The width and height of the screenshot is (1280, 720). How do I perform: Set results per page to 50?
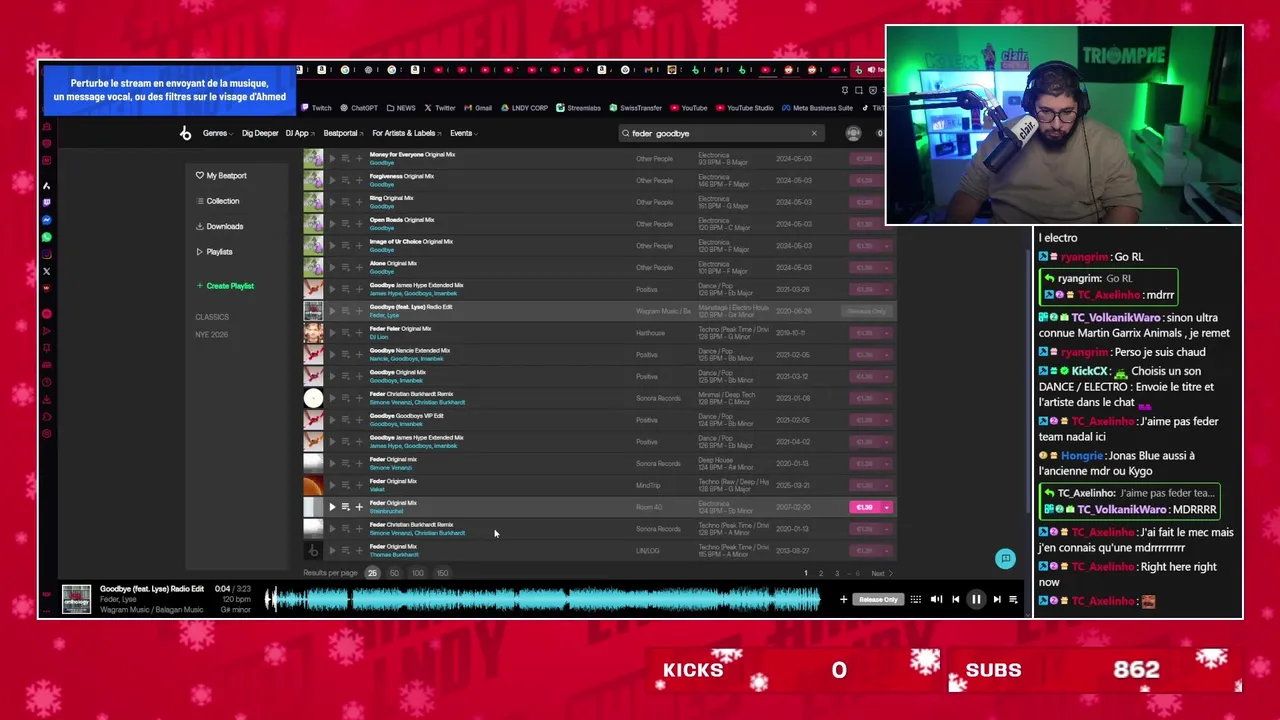[x=394, y=573]
